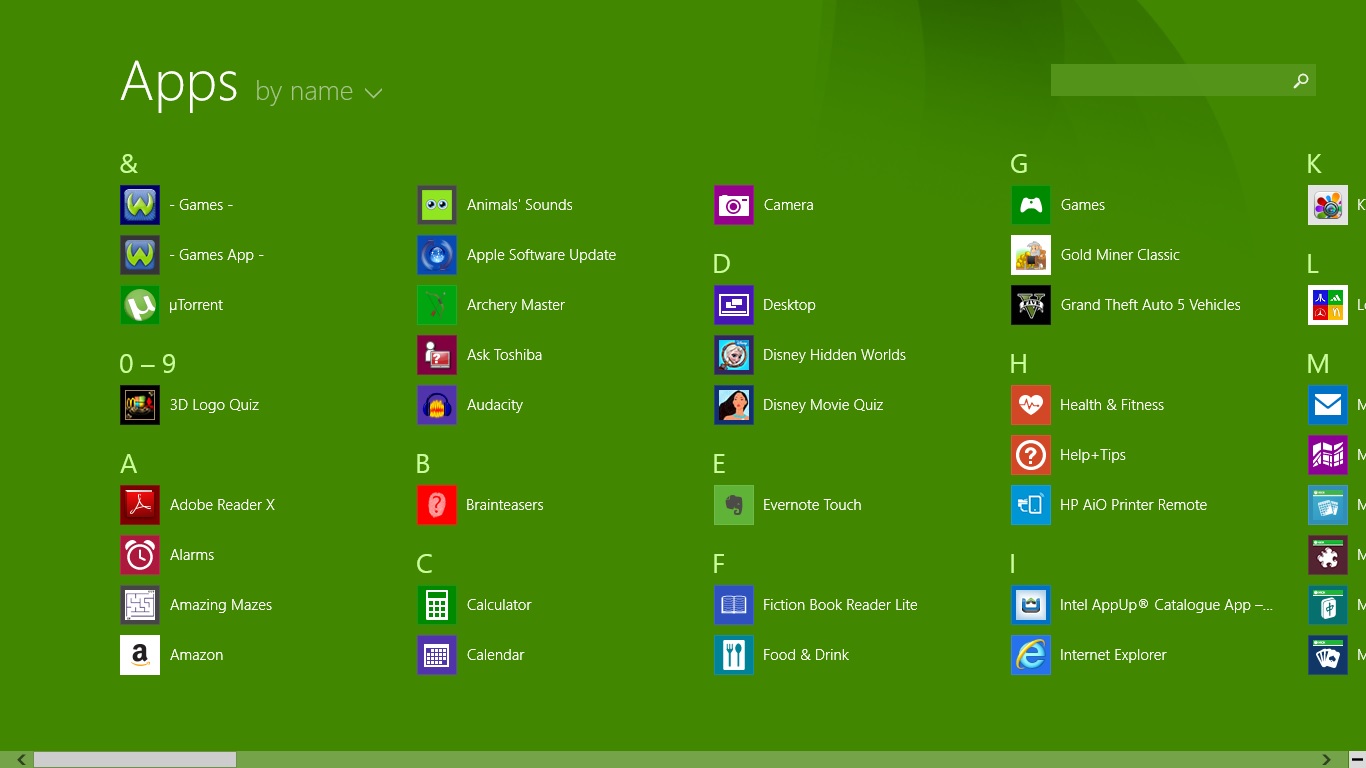This screenshot has height=768, width=1366.
Task: Select the '&' group heading
Action: click(129, 164)
